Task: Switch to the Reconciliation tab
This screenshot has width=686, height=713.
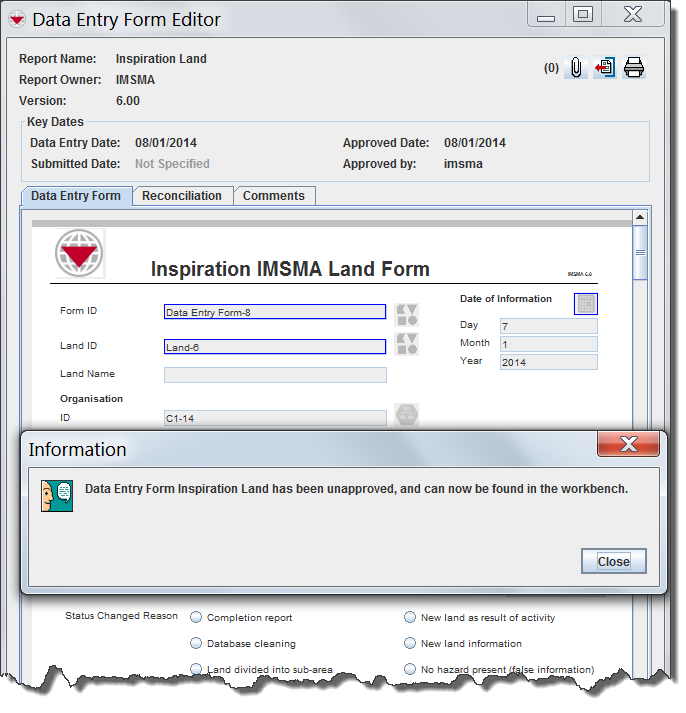Action: coord(182,196)
